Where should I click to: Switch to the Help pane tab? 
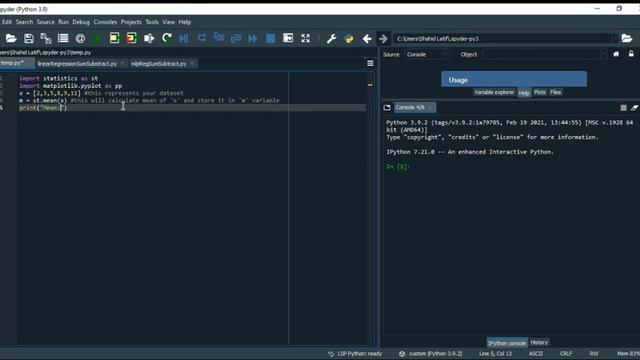[x=524, y=93]
